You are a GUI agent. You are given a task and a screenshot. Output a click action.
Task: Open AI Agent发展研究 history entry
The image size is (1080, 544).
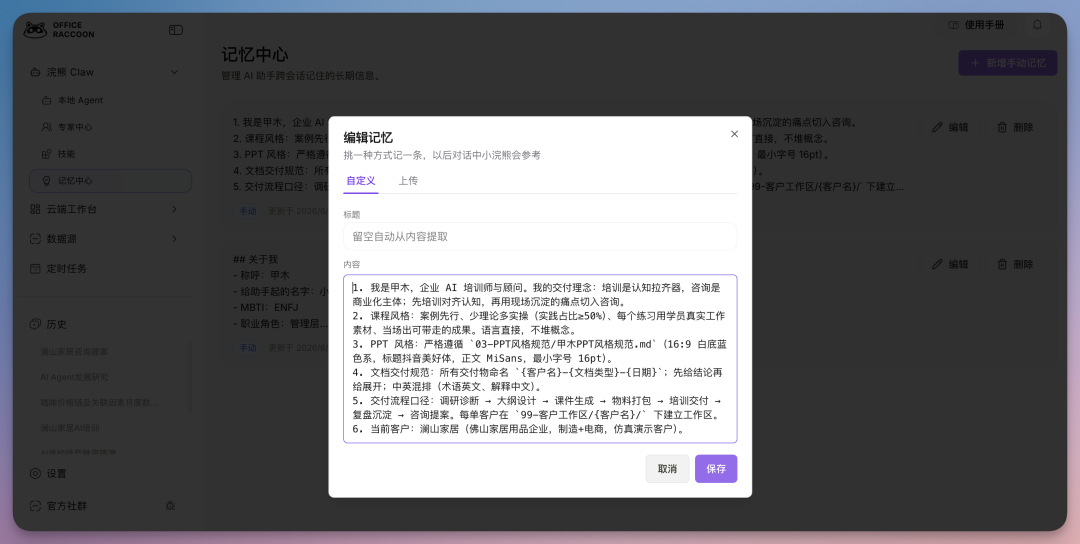(x=74, y=377)
